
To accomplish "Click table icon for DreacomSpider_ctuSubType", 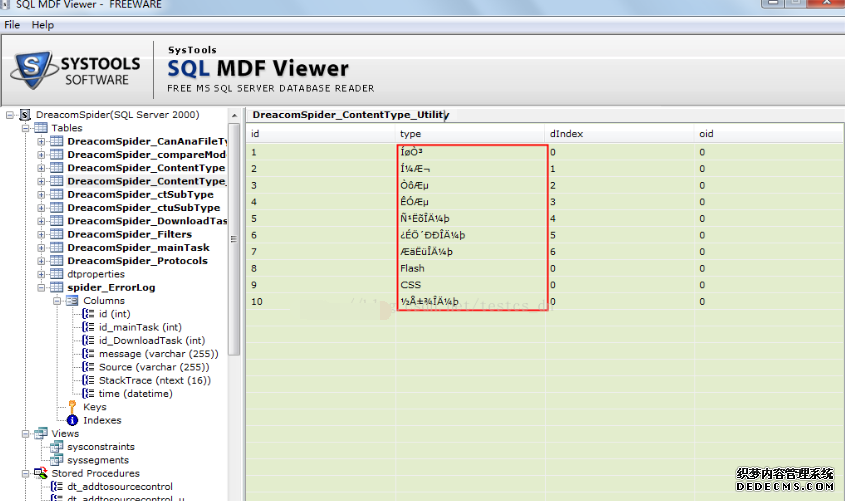I will pos(57,207).
